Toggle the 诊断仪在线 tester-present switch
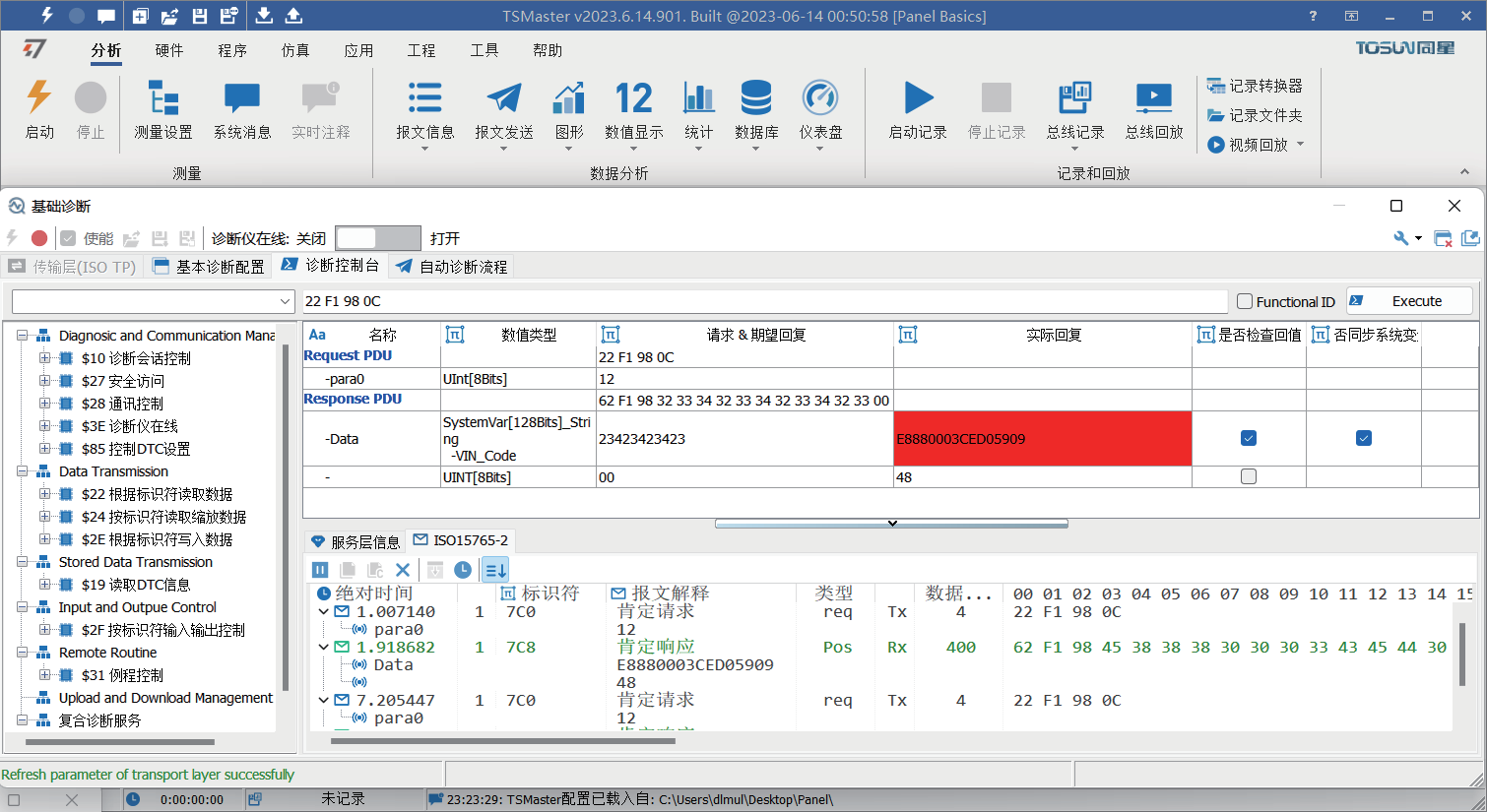 377,238
